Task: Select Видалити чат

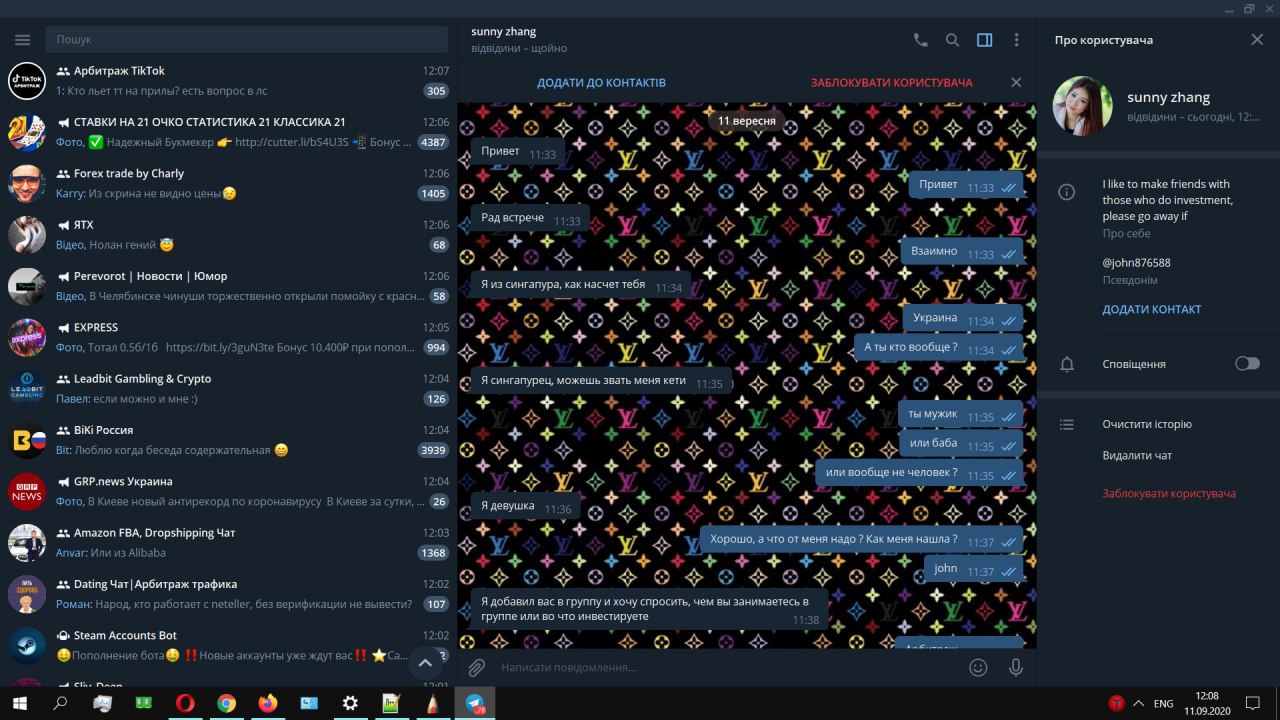Action: (1137, 456)
